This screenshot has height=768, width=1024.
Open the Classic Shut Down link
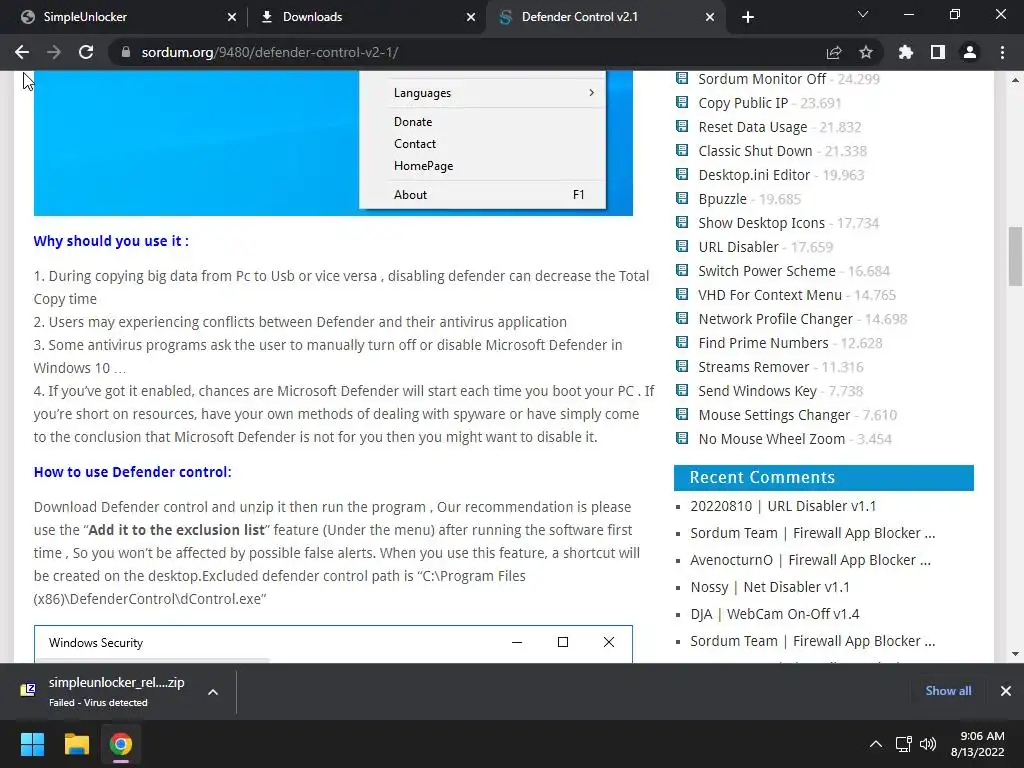coord(755,151)
